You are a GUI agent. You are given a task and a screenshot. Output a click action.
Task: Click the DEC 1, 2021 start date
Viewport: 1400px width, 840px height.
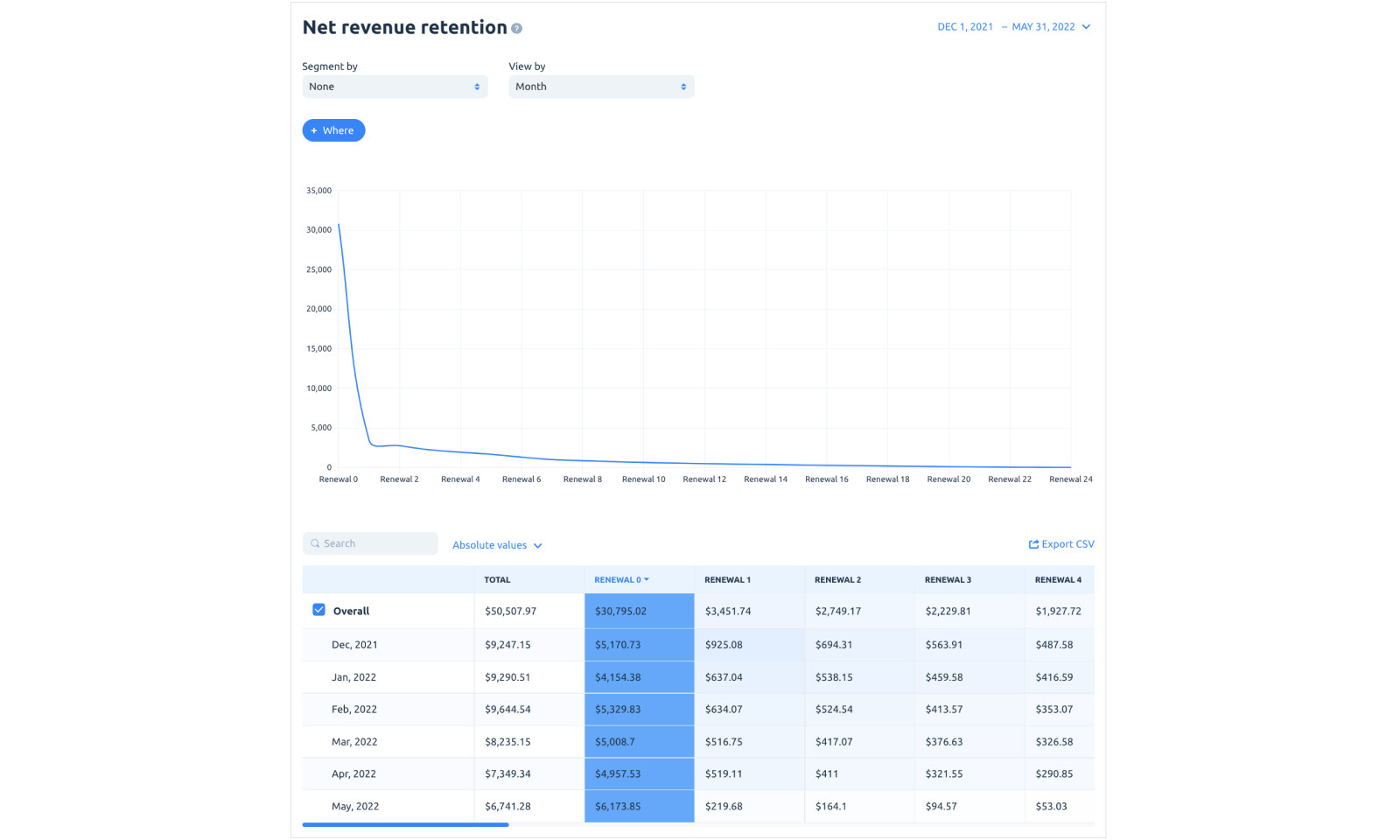pos(965,27)
